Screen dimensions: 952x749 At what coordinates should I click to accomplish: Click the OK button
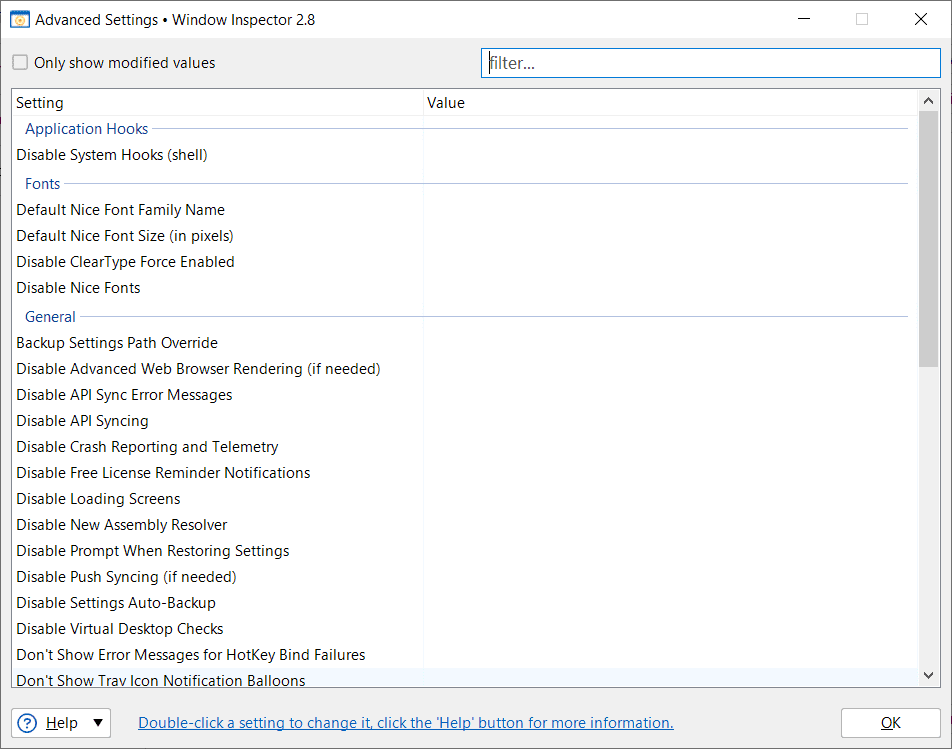click(x=890, y=723)
